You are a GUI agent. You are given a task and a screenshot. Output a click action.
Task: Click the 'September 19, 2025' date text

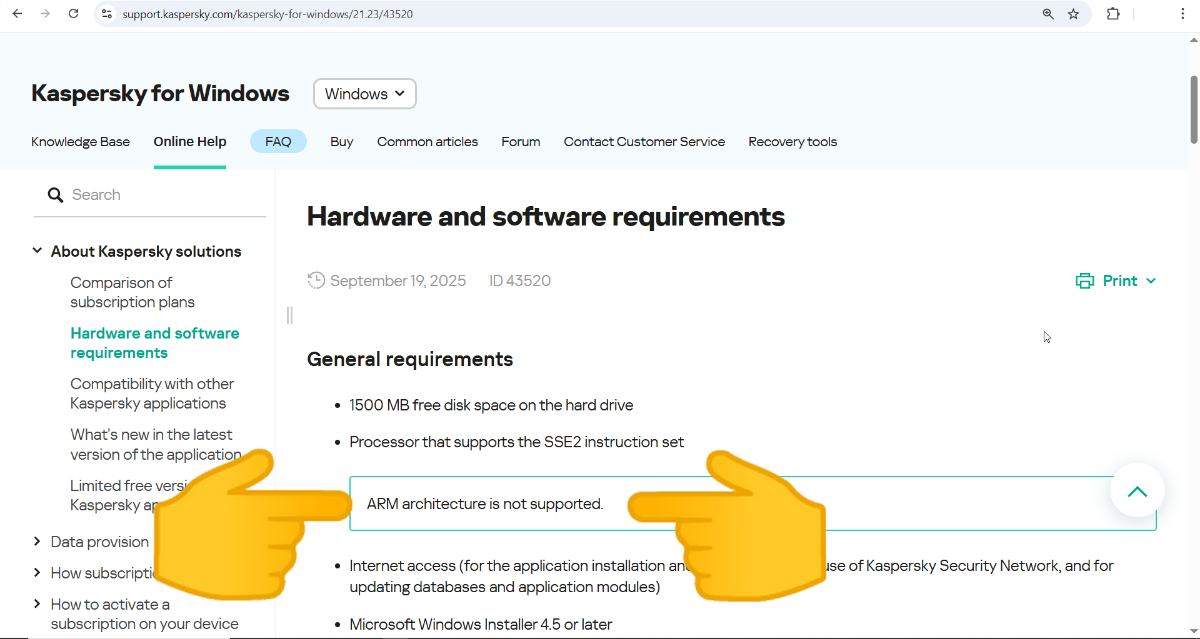pyautogui.click(x=398, y=281)
